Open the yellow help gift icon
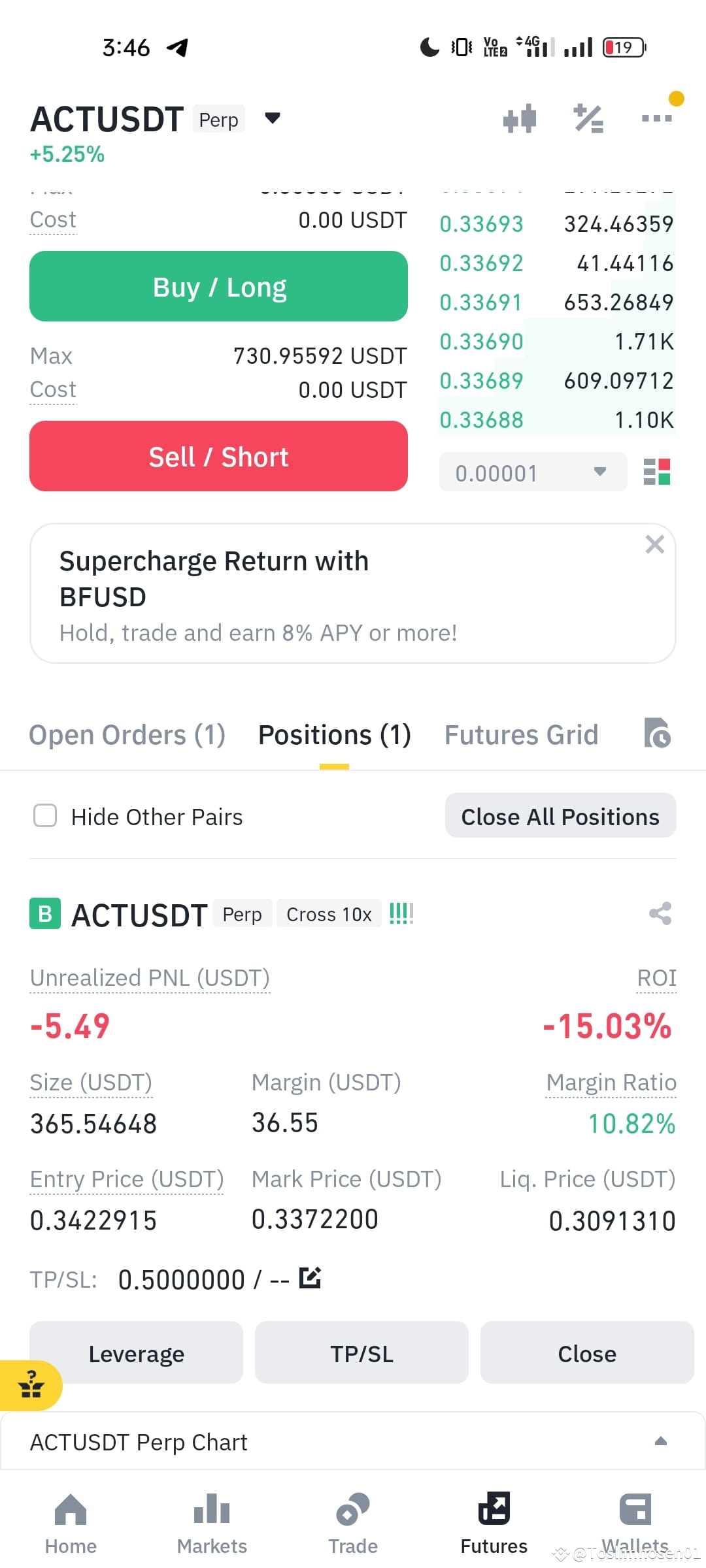706x1568 pixels. pyautogui.click(x=31, y=1385)
